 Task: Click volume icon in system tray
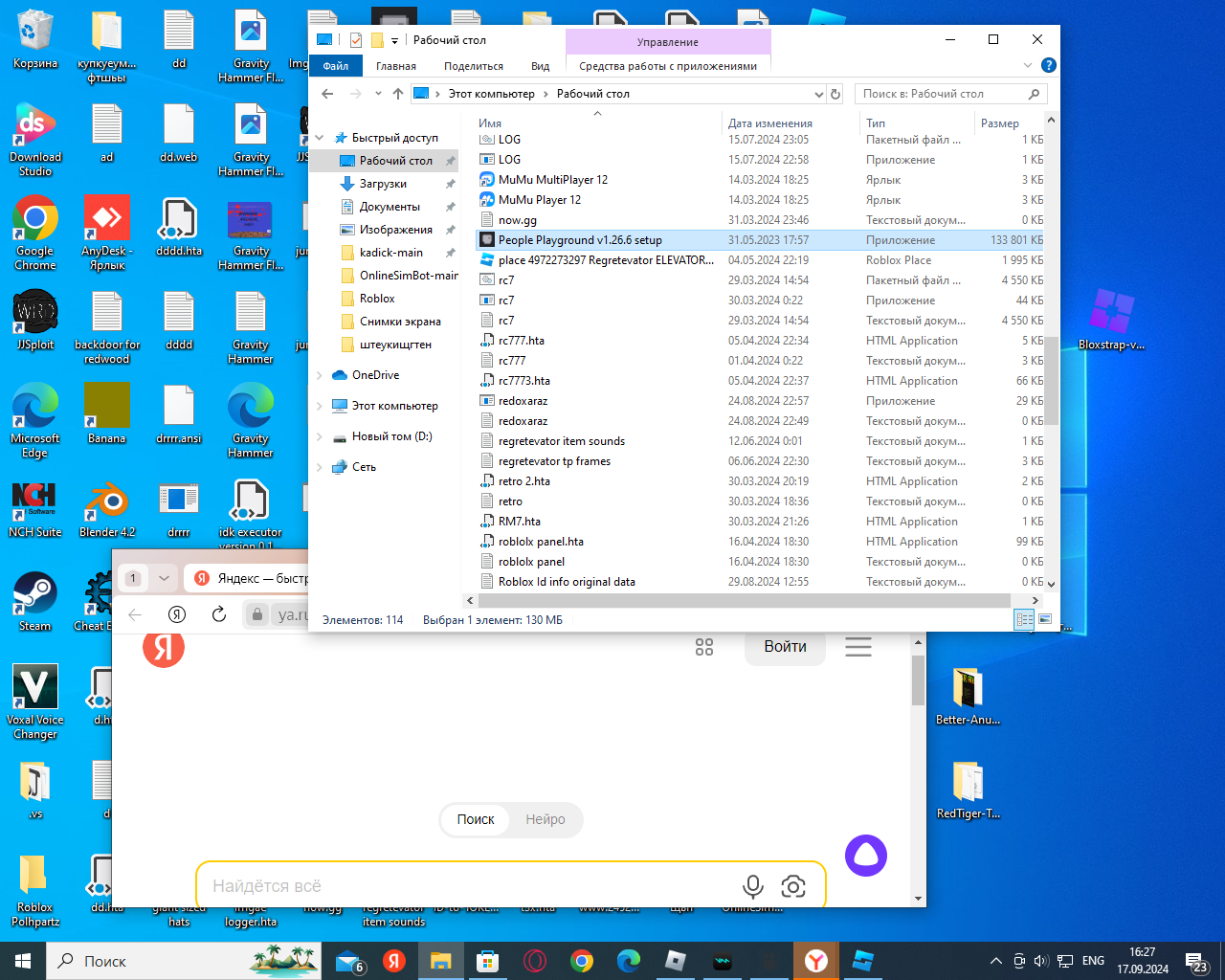coord(1040,961)
